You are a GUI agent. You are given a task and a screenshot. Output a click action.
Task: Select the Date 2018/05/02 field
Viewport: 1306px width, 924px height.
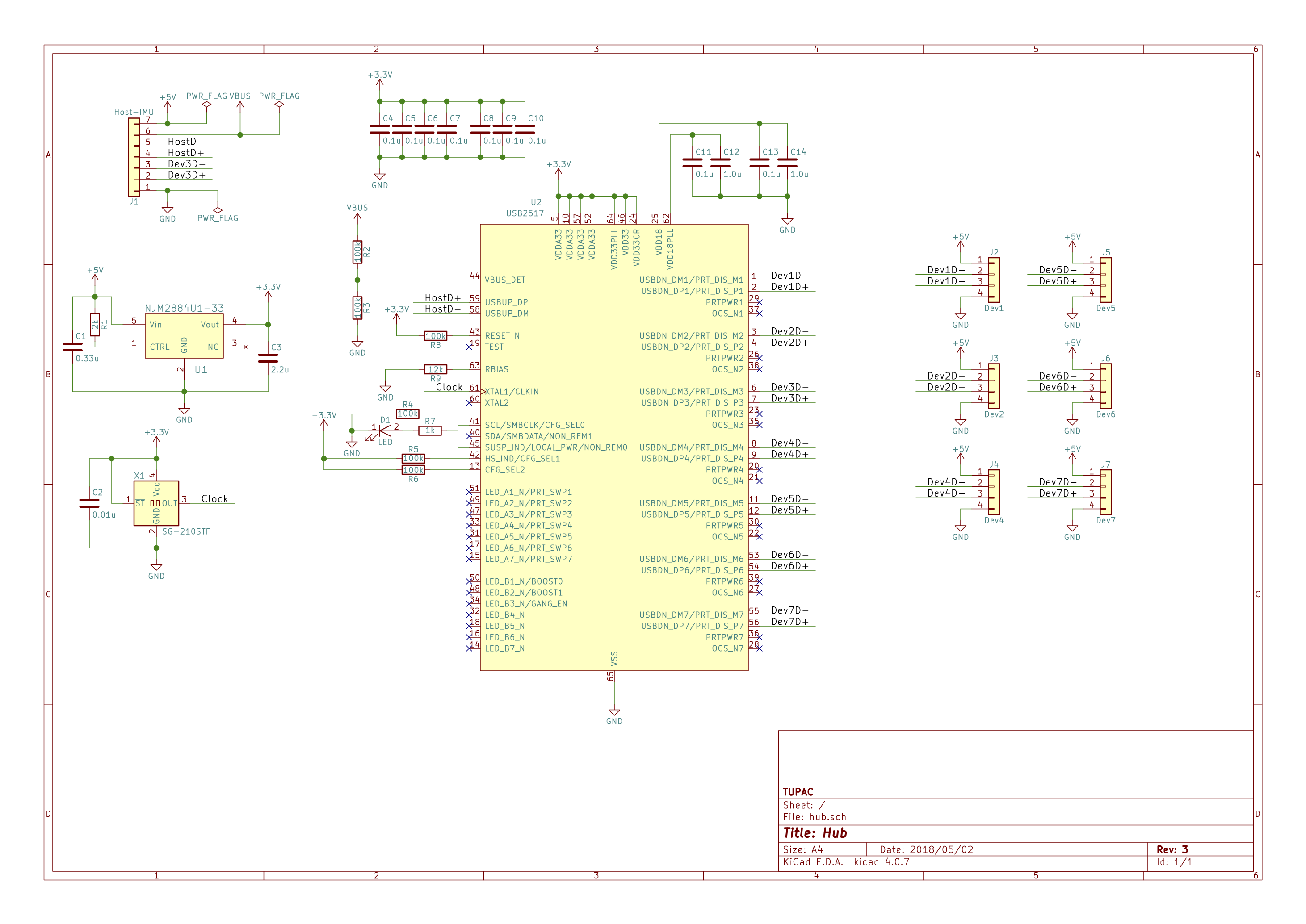coord(926,849)
